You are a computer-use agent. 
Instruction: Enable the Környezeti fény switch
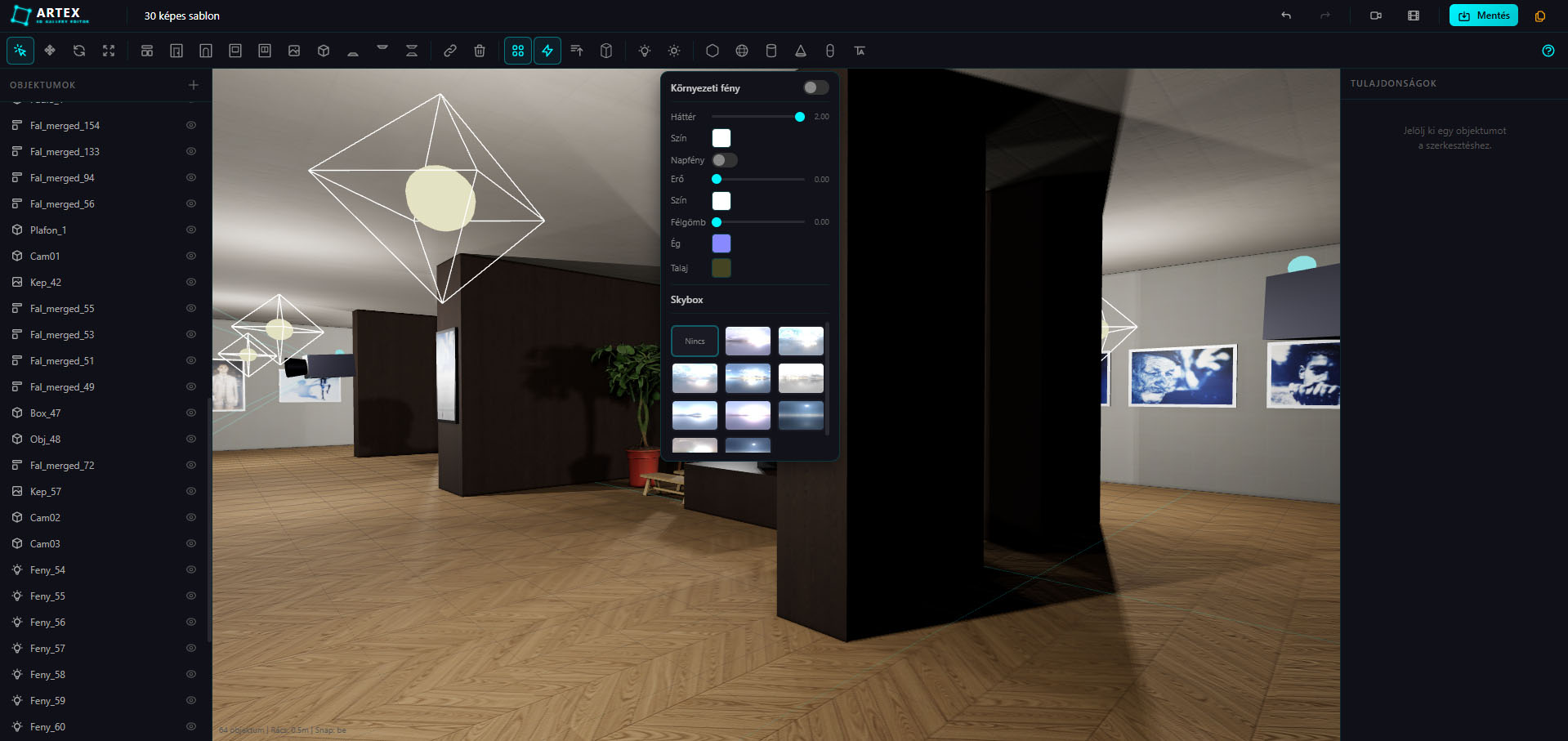[815, 87]
